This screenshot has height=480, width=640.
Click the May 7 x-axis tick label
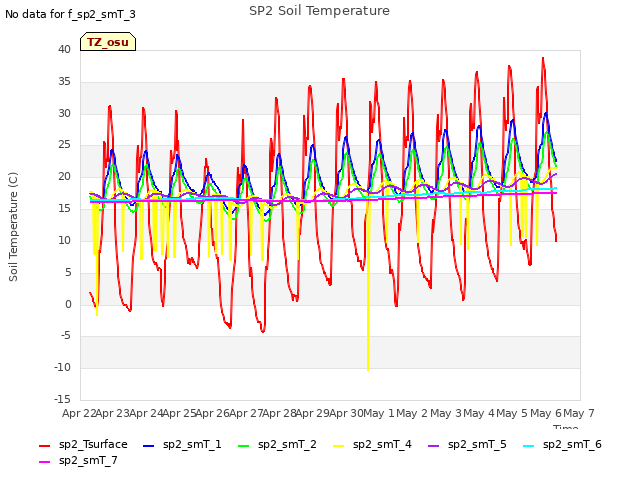(x=579, y=413)
